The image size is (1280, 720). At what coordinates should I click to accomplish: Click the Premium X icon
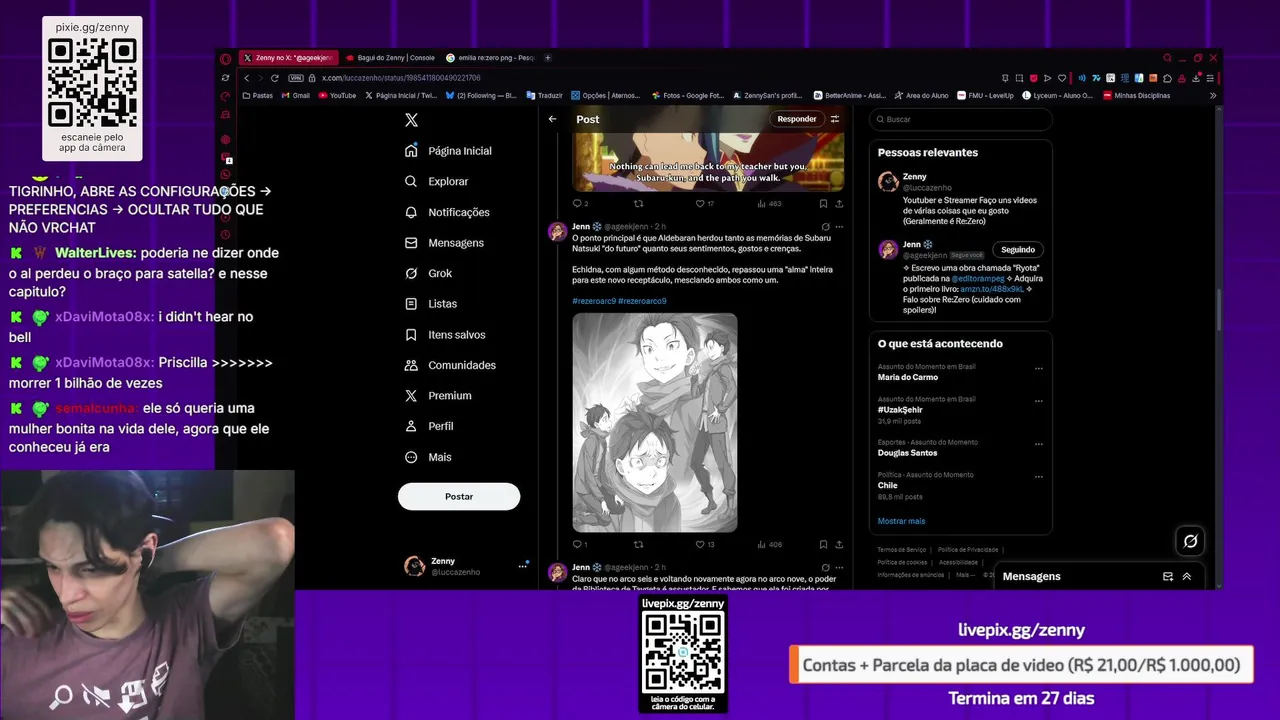coord(411,396)
